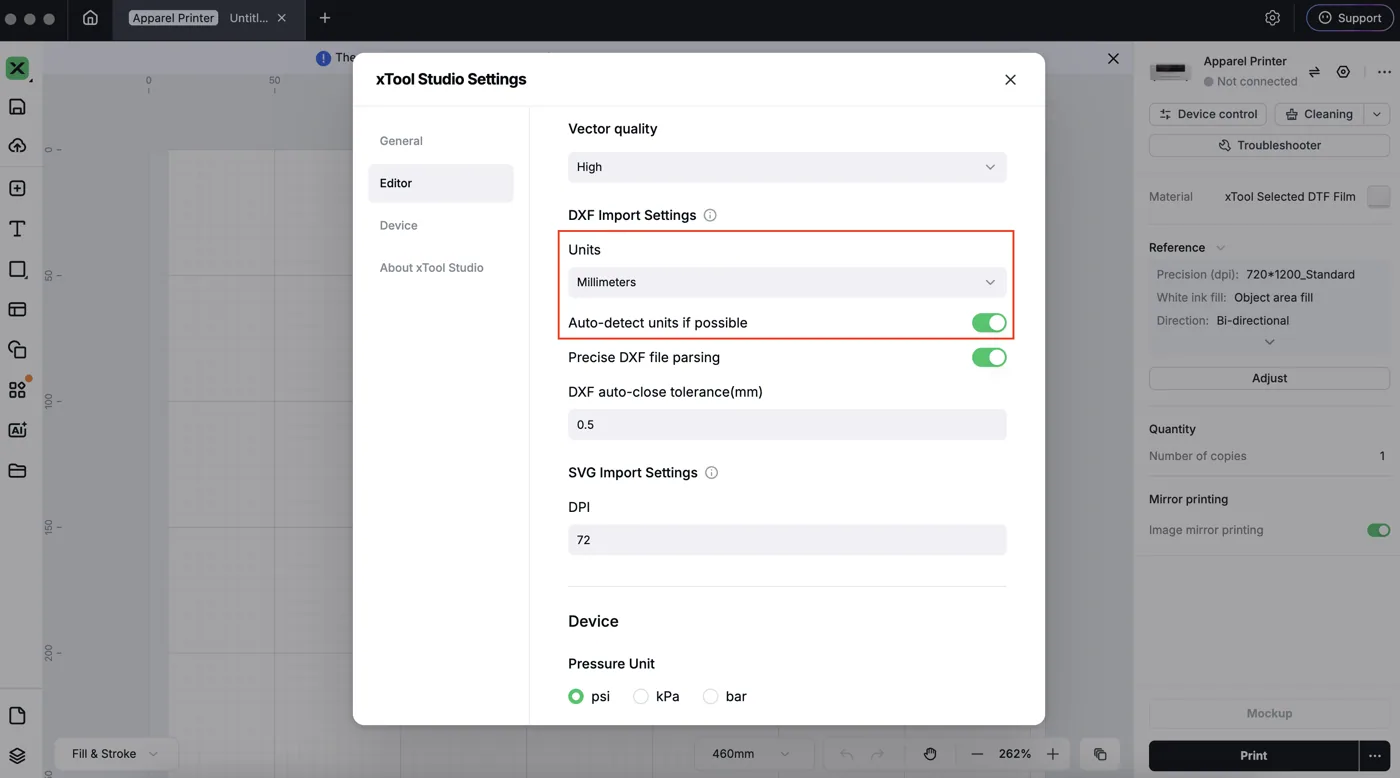Open the layers icon at bottom left
The image size is (1400, 778).
[17, 756]
